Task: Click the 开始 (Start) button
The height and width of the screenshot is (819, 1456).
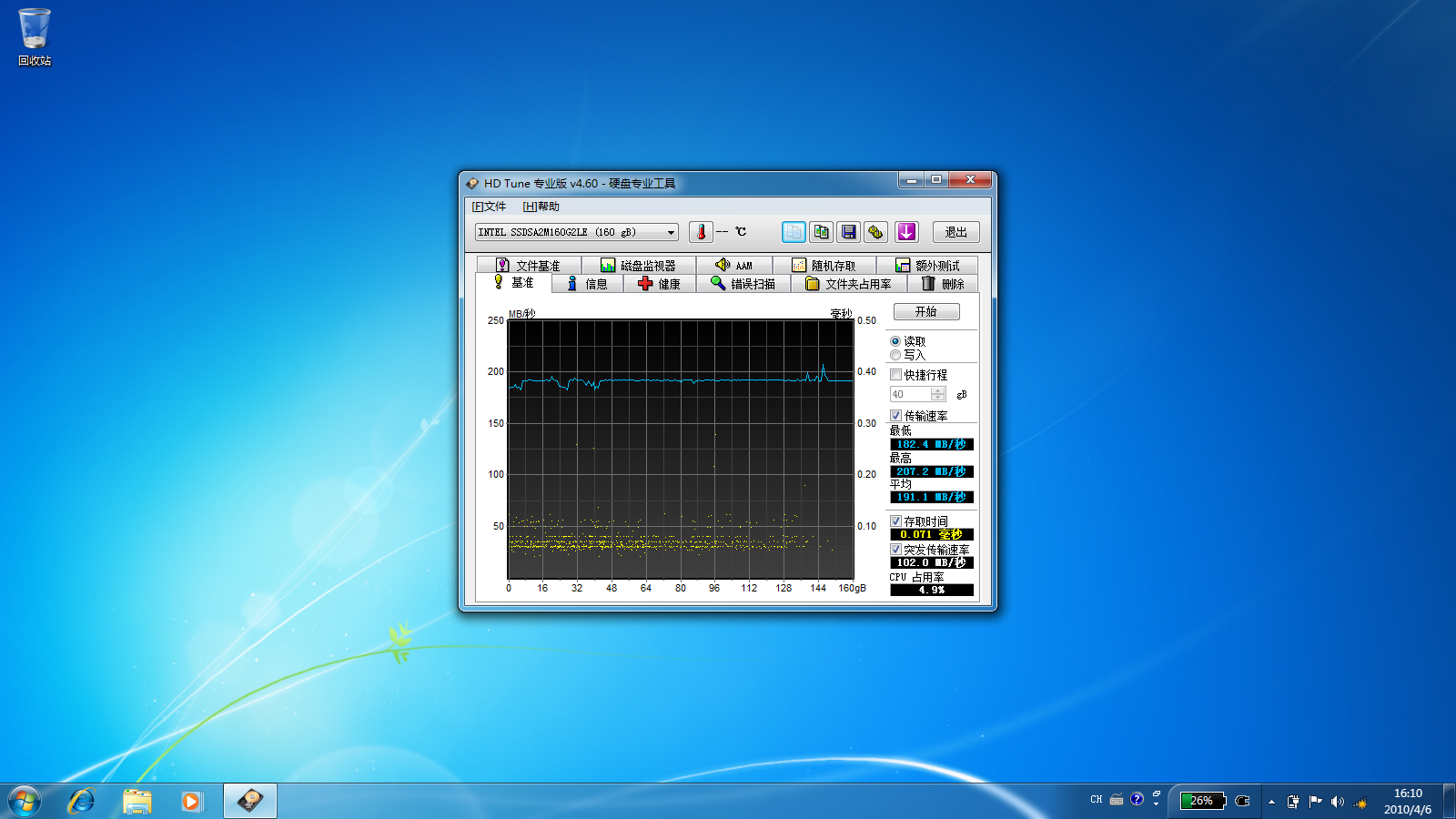Action: coord(926,311)
